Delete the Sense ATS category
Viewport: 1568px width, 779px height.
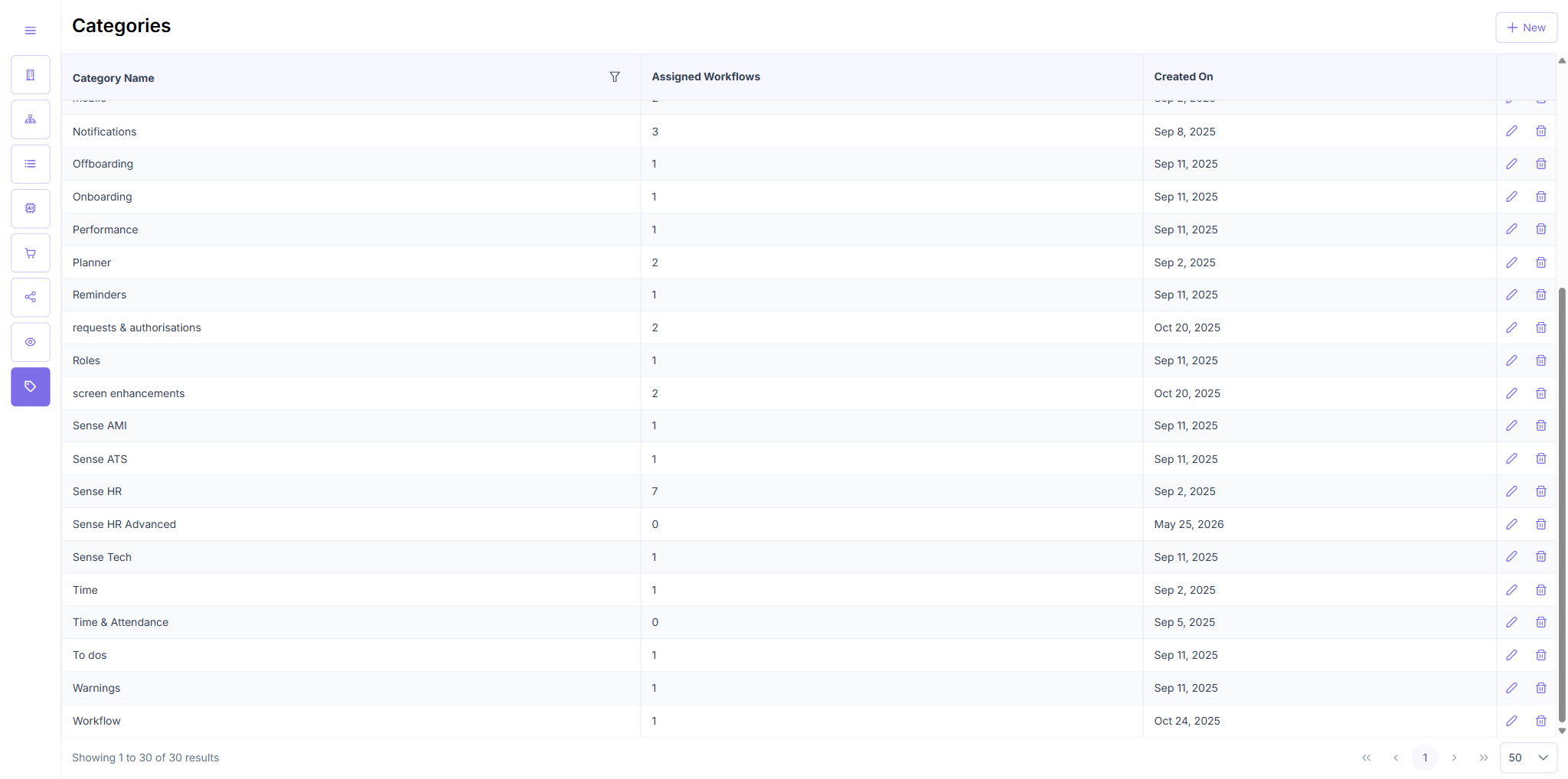(1541, 458)
